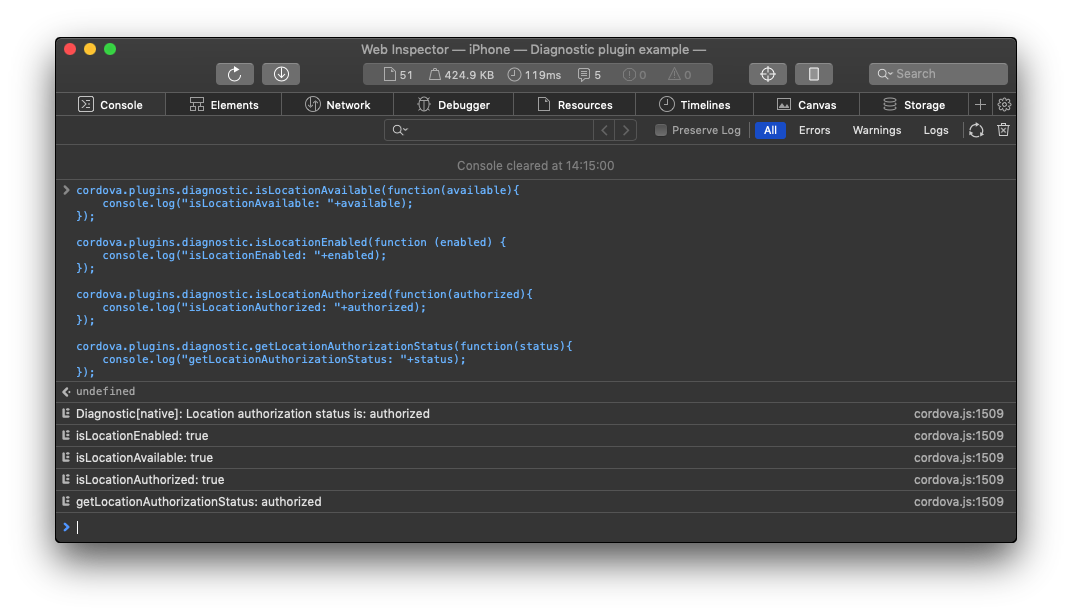Click the console filter search field
1072x616 pixels.
coord(489,130)
